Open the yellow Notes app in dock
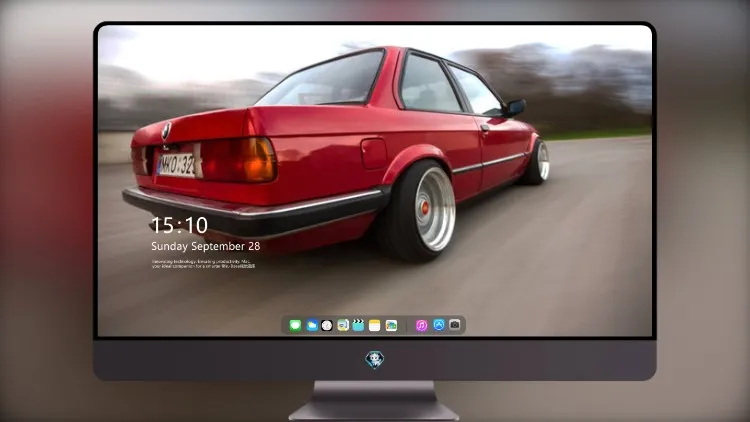 pos(375,325)
